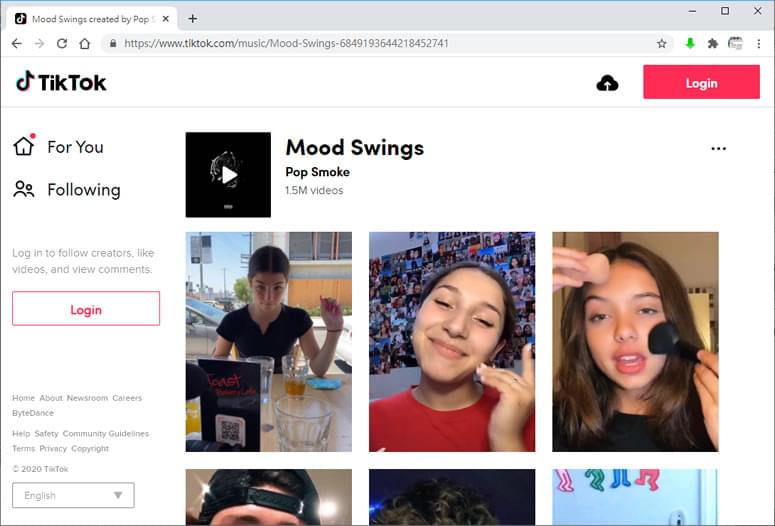Click the ByteDance footer link
Viewport: 775px width, 526px height.
coord(33,413)
